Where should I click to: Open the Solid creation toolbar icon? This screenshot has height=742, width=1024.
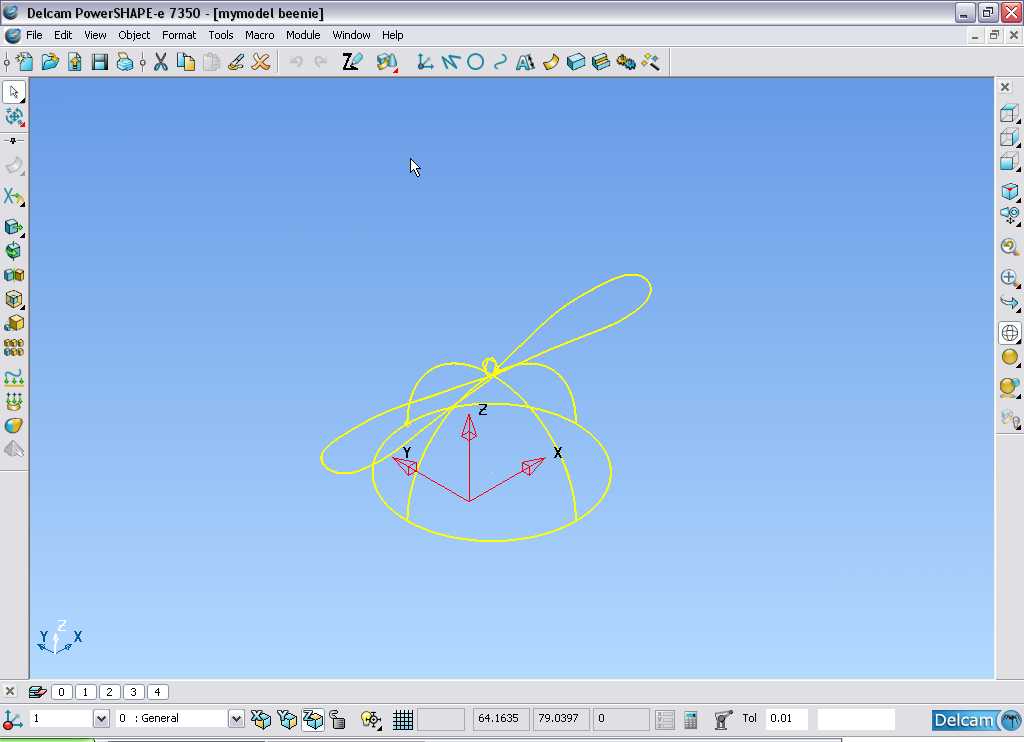tap(575, 62)
